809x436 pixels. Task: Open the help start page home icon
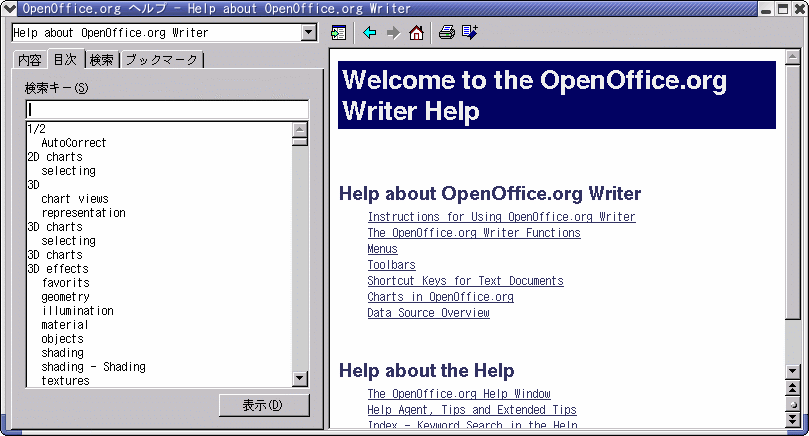coord(416,33)
